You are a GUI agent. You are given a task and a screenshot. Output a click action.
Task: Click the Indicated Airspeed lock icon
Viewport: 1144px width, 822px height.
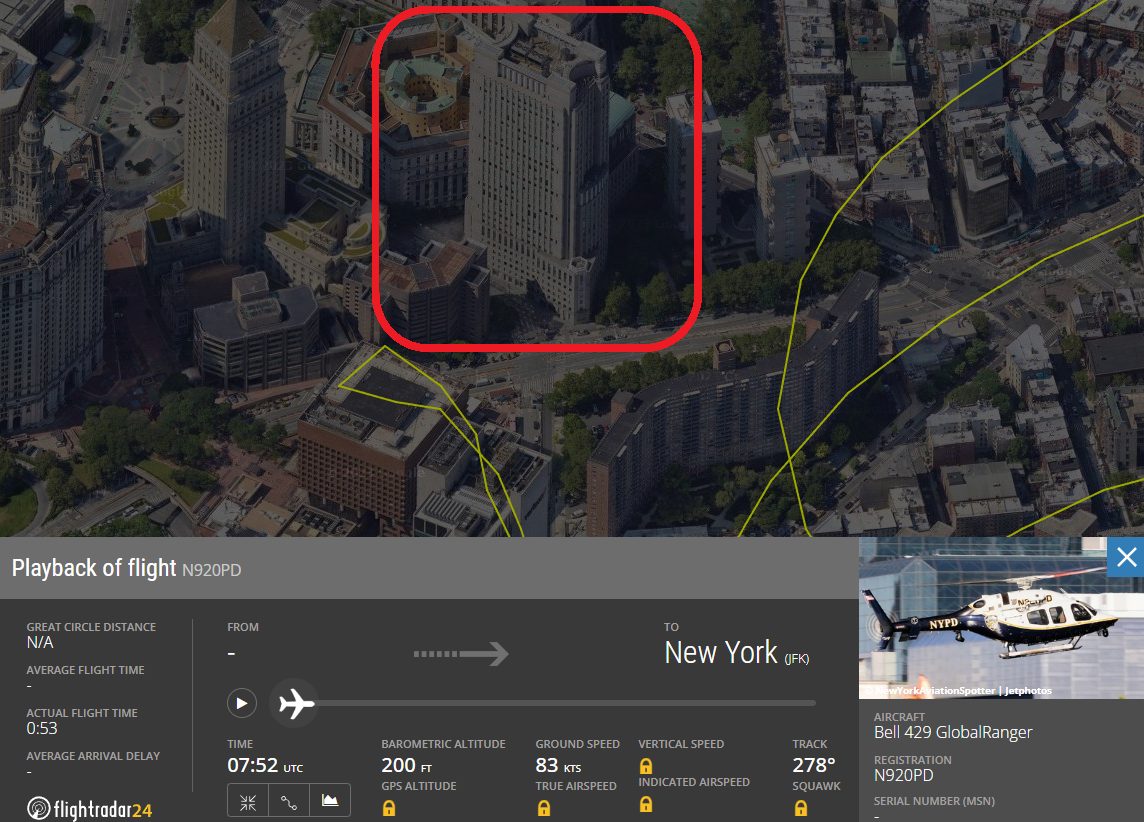coord(646,803)
